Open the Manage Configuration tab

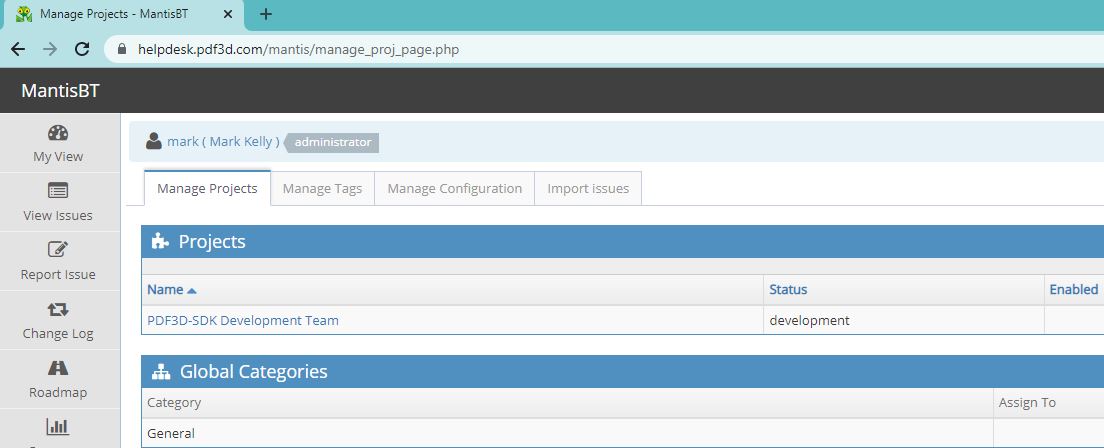pos(454,188)
